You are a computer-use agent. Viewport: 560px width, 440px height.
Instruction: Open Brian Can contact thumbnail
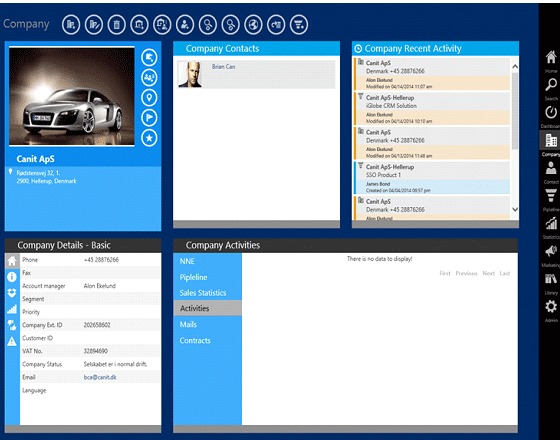click(x=190, y=74)
